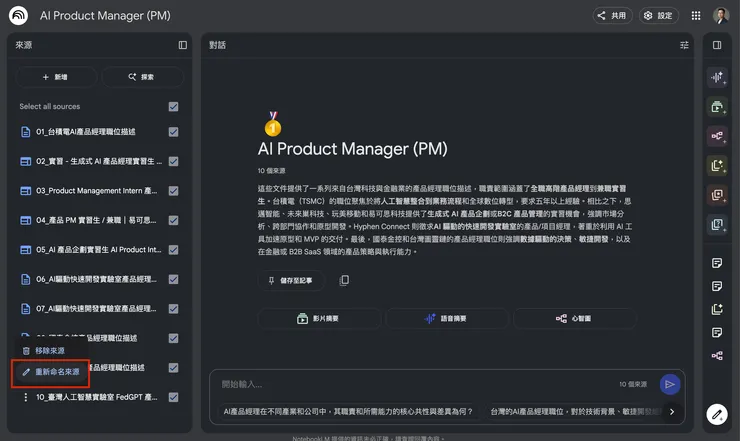Uncheck the 06_AI驅動 source checkbox
This screenshot has width=740, height=441.
click(174, 280)
